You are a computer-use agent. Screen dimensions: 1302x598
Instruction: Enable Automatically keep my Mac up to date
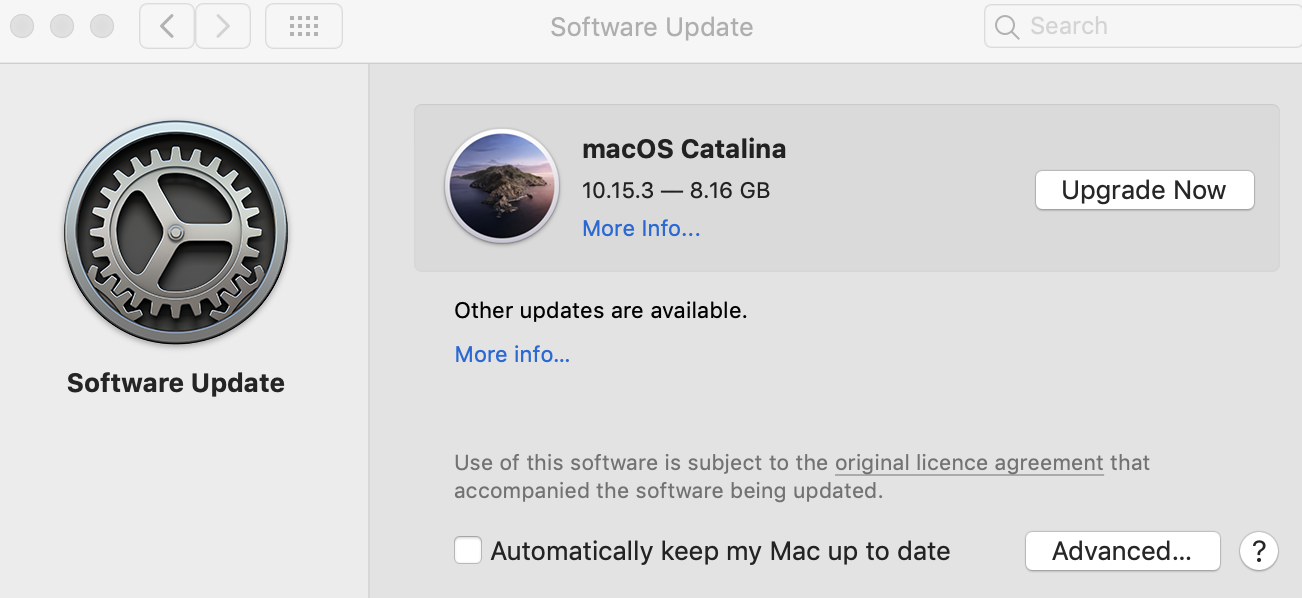468,551
